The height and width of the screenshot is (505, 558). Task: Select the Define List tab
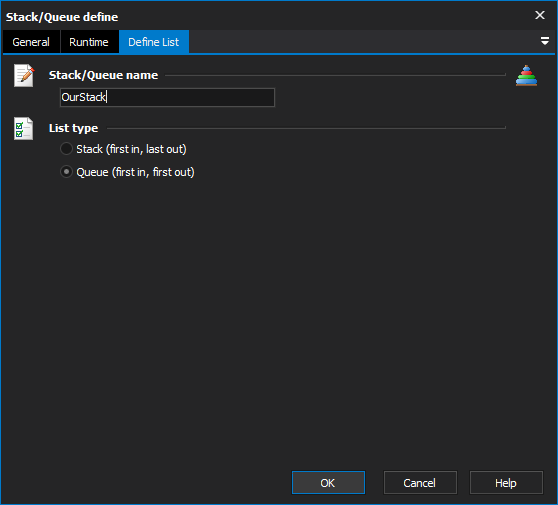[154, 42]
